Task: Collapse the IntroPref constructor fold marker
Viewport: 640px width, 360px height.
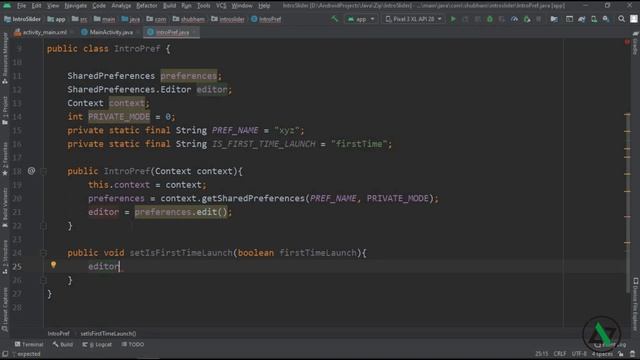Action: 43,171
